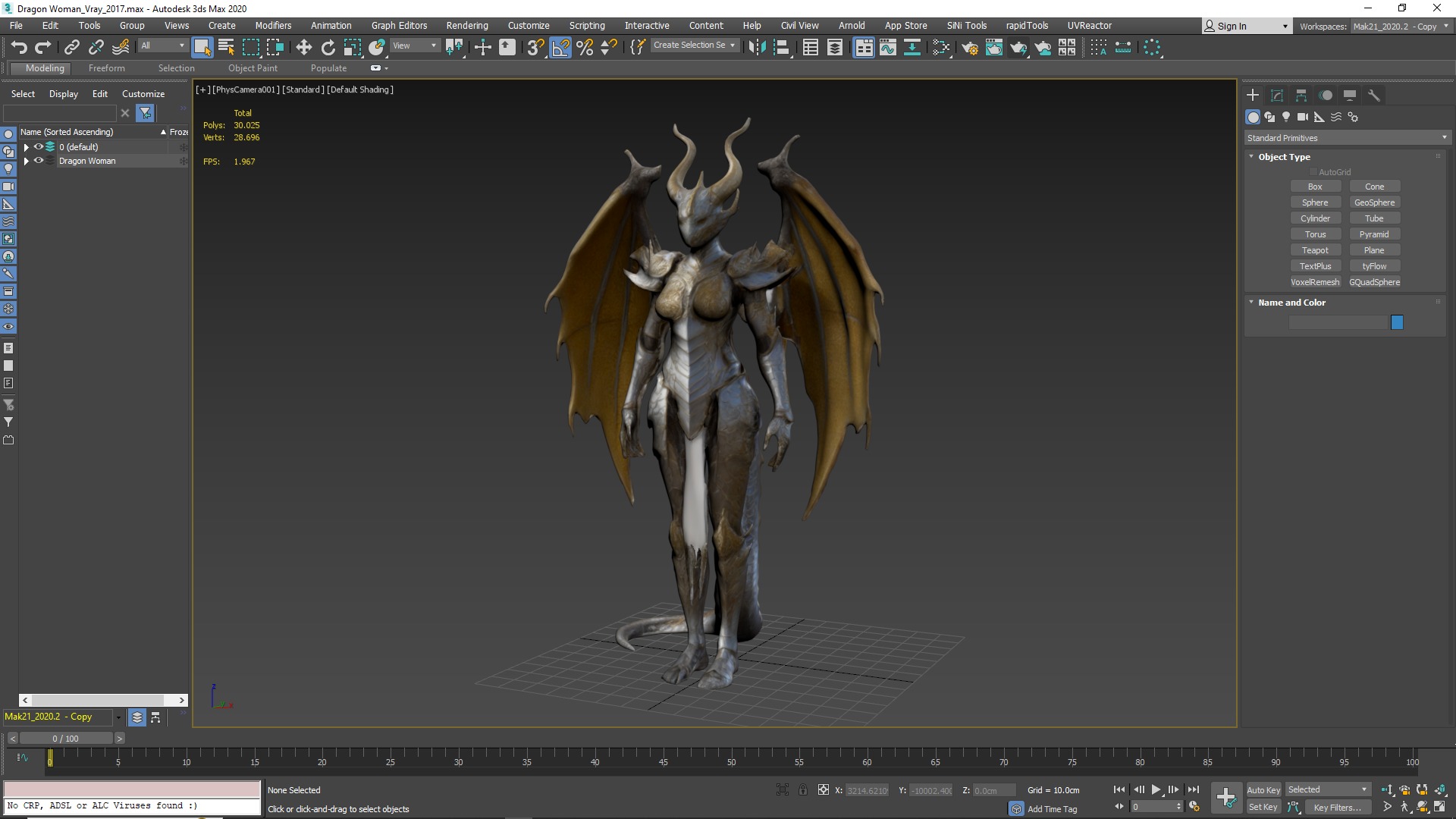Open the Scripting menu

tap(587, 25)
